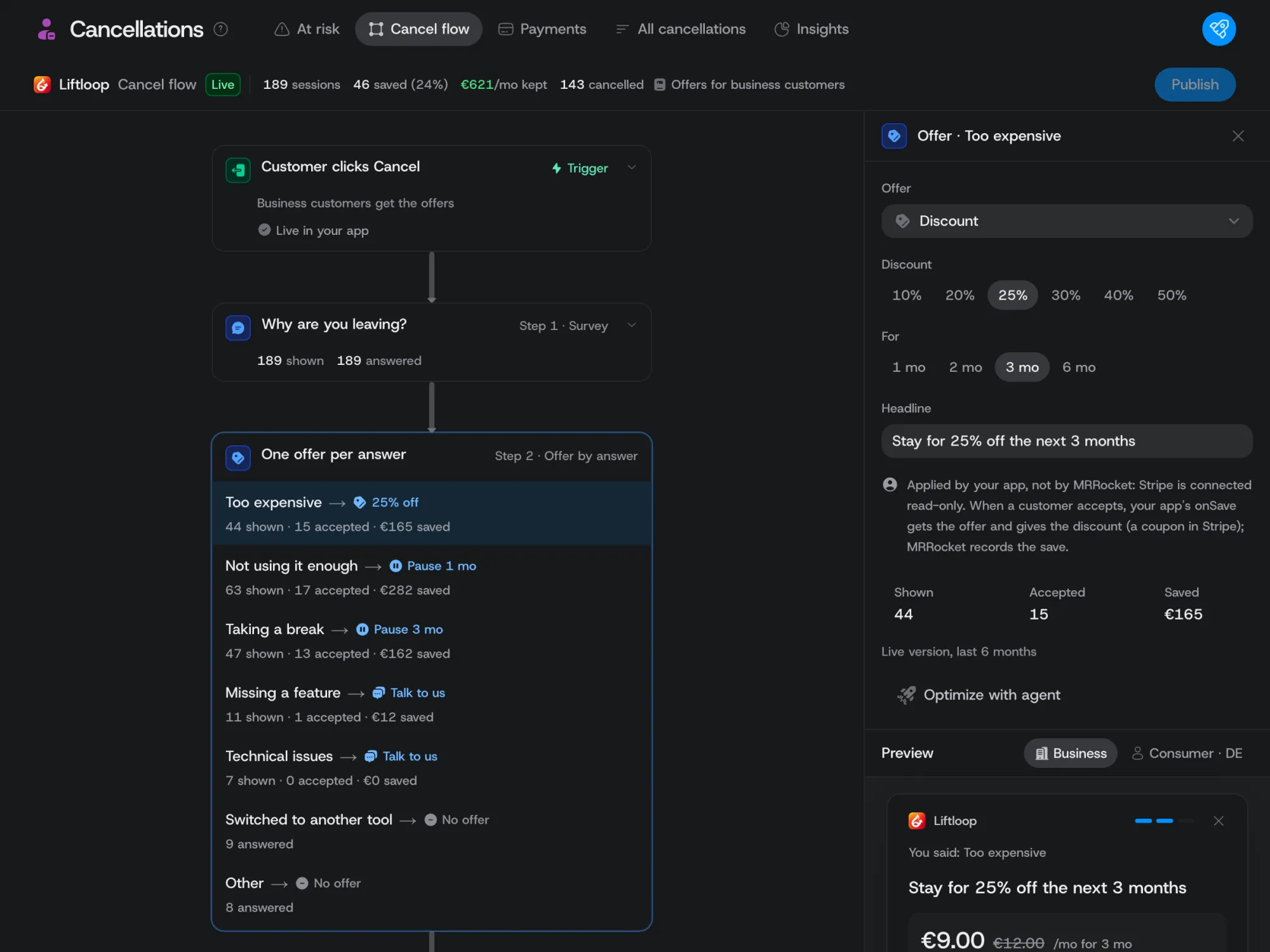Click the rocket icon next to Optimize with agent
This screenshot has height=952, width=1270.
pyautogui.click(x=906, y=695)
